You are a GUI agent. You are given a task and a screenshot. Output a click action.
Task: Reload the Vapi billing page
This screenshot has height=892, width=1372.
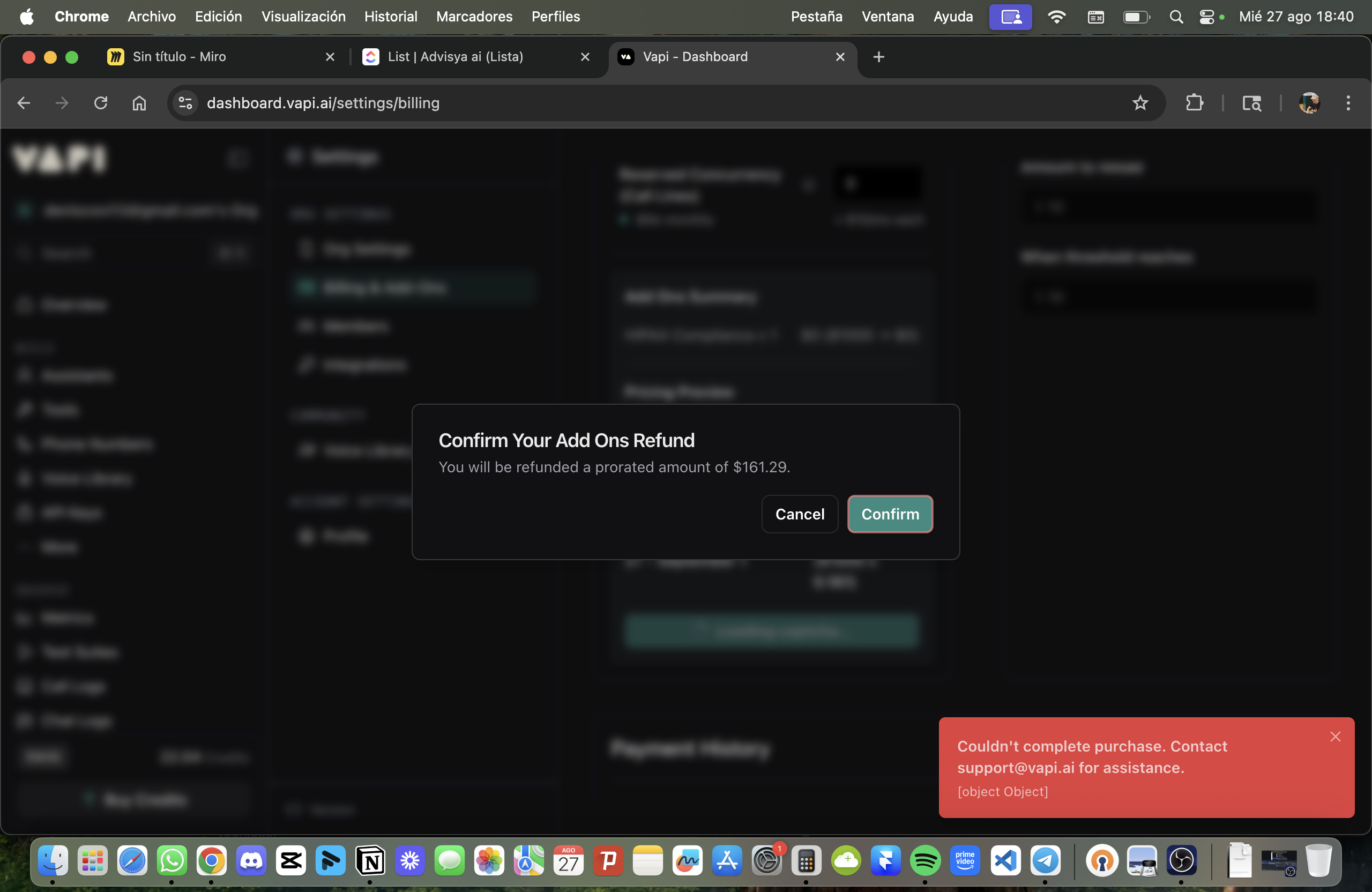pyautogui.click(x=101, y=103)
